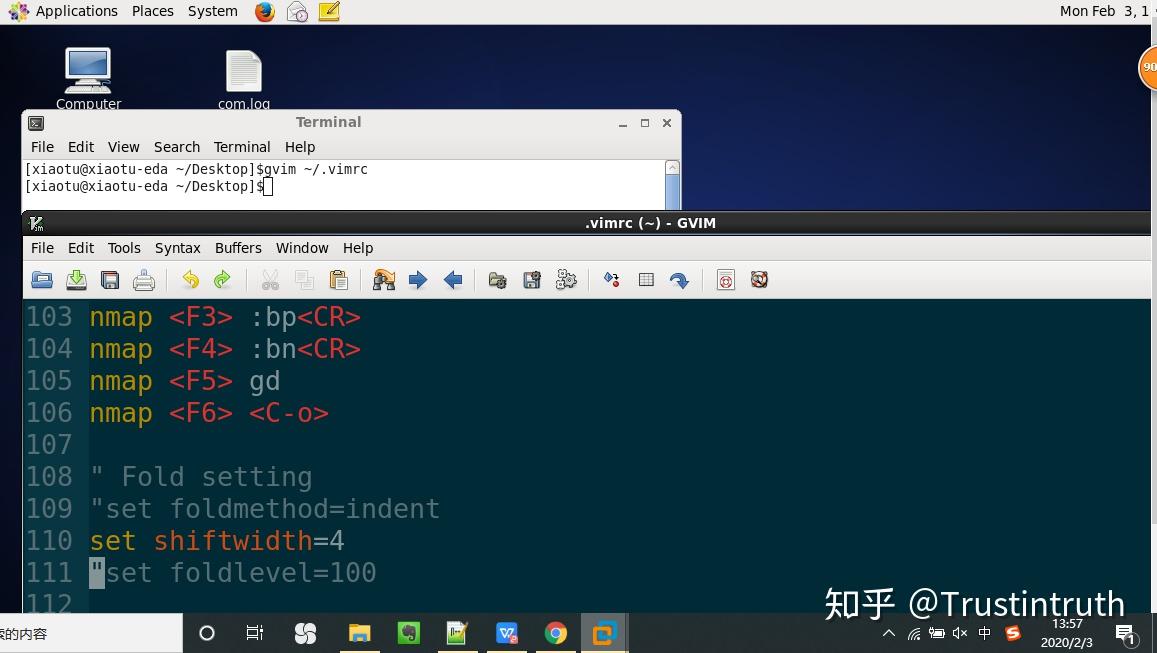This screenshot has width=1157, height=653.
Task: Click line 103 'nmap <F3> :bp<CR>'
Action: [225, 317]
